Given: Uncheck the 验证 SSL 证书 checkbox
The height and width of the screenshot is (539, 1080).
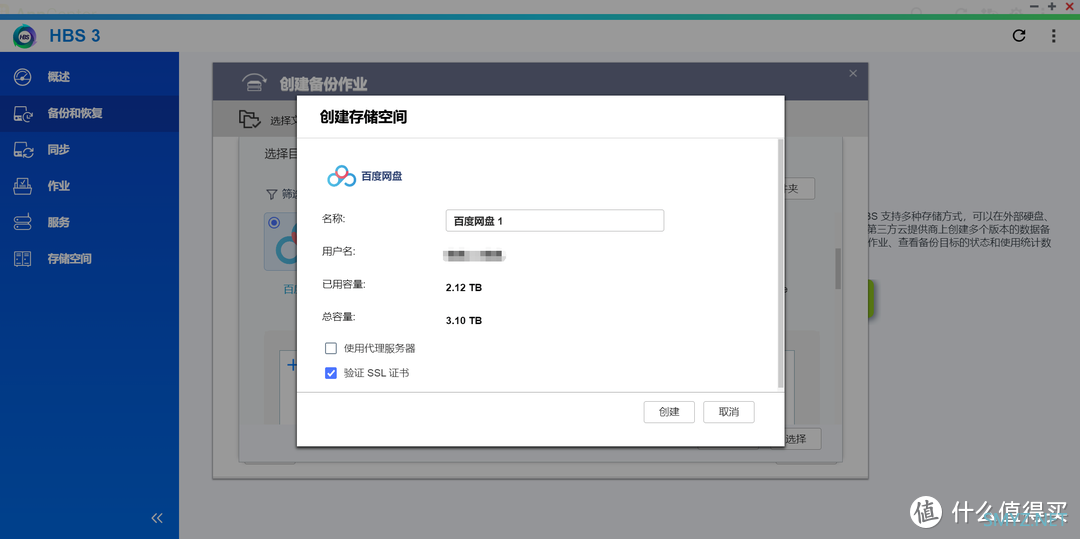Looking at the screenshot, I should coord(331,373).
